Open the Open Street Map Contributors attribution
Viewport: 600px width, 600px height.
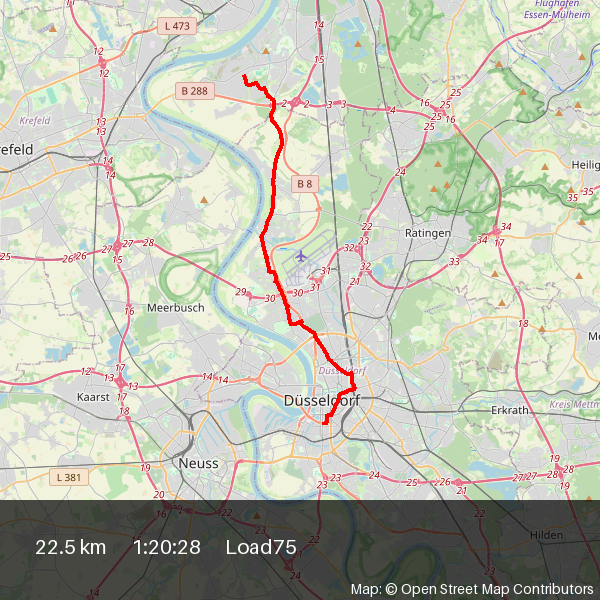coord(472,589)
